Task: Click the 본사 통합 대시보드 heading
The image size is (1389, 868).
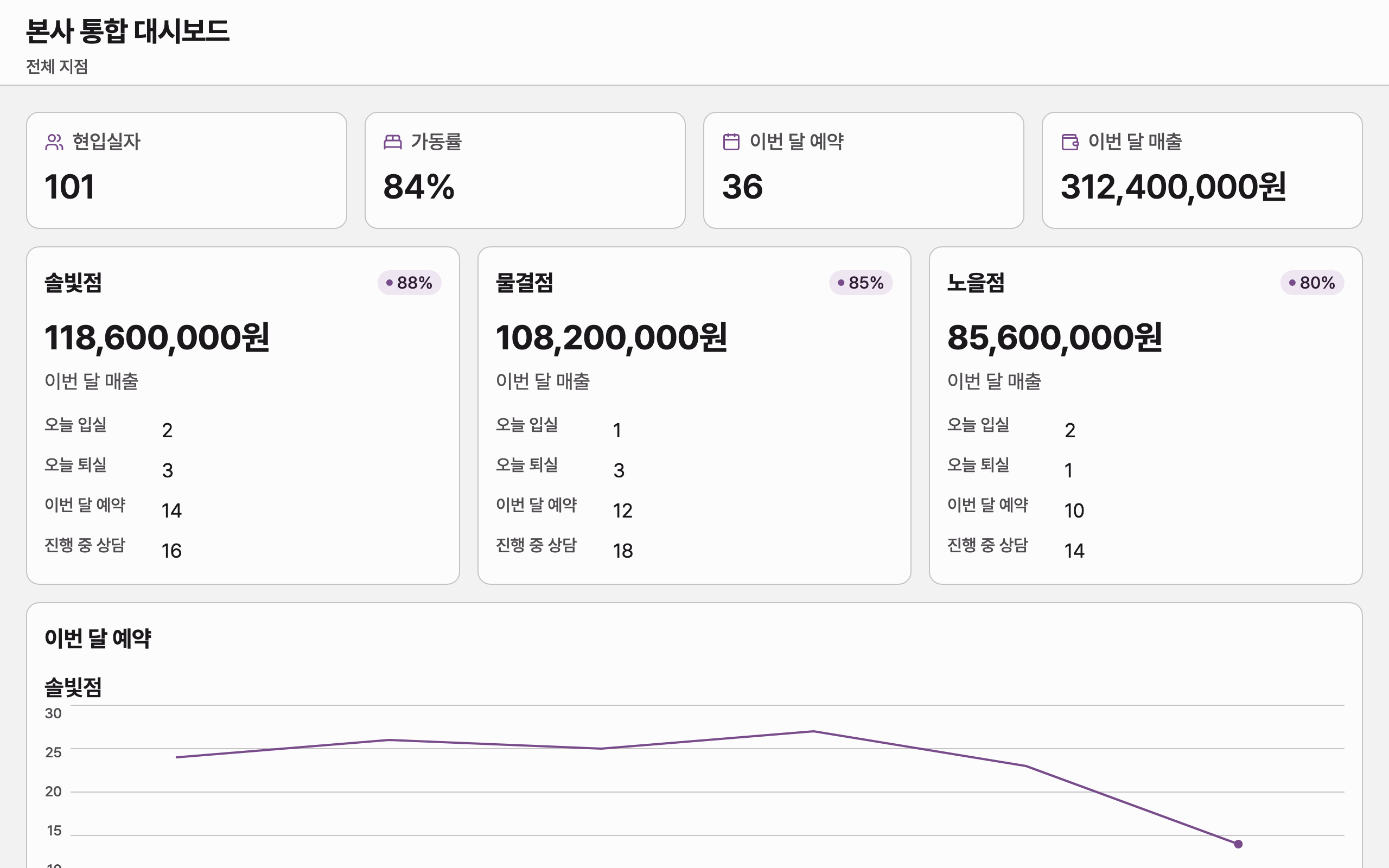Action: point(128,31)
